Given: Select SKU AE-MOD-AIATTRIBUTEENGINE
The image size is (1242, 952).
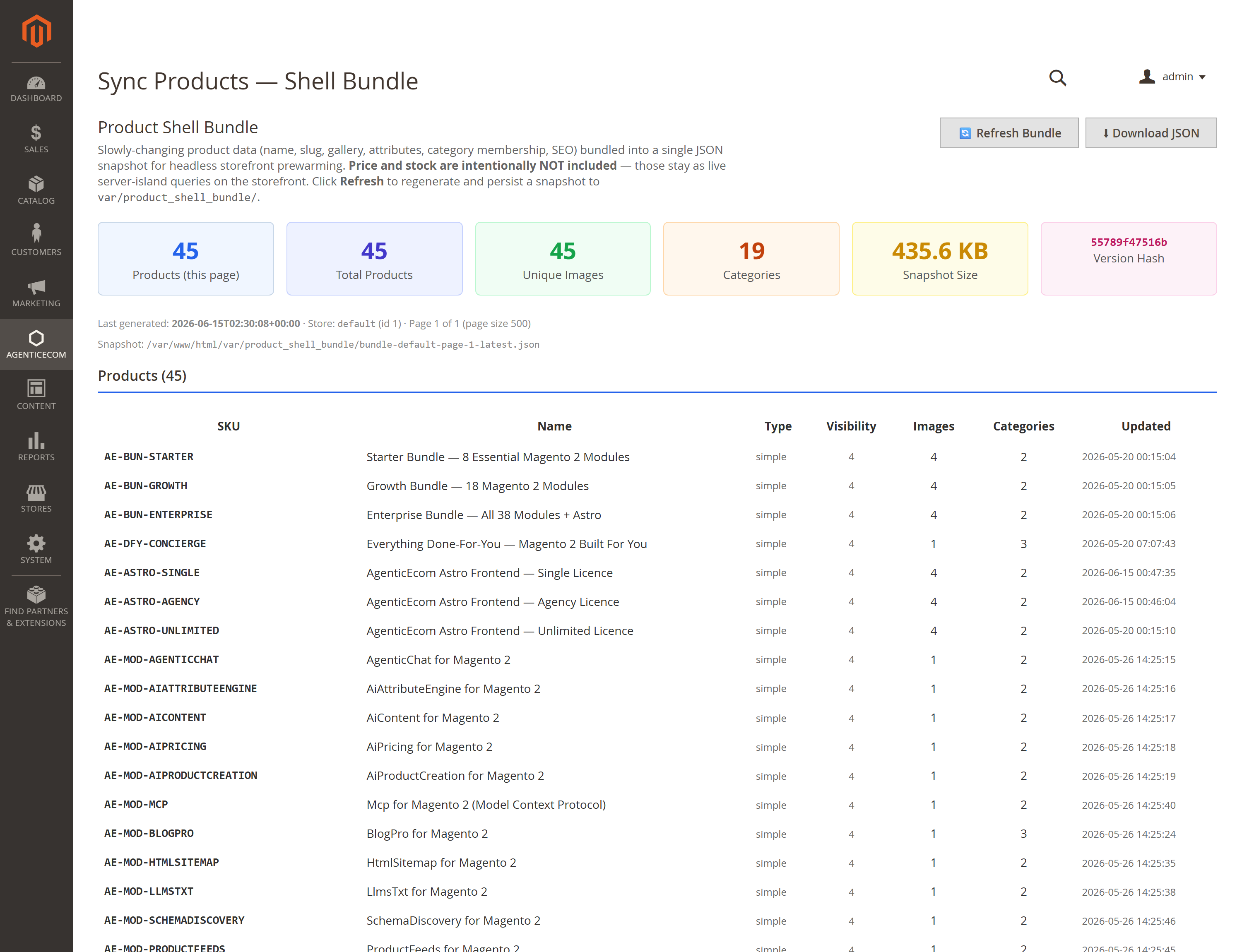Looking at the screenshot, I should pyautogui.click(x=180, y=688).
